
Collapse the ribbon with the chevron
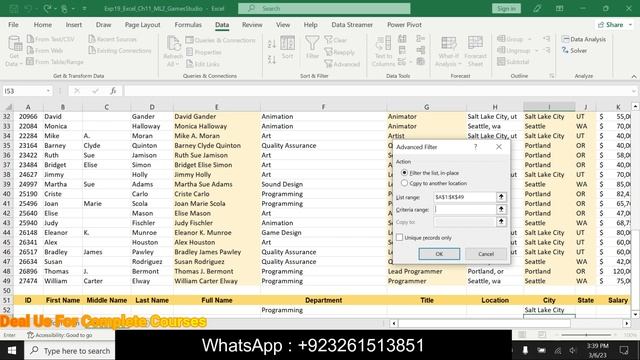[x=634, y=76]
